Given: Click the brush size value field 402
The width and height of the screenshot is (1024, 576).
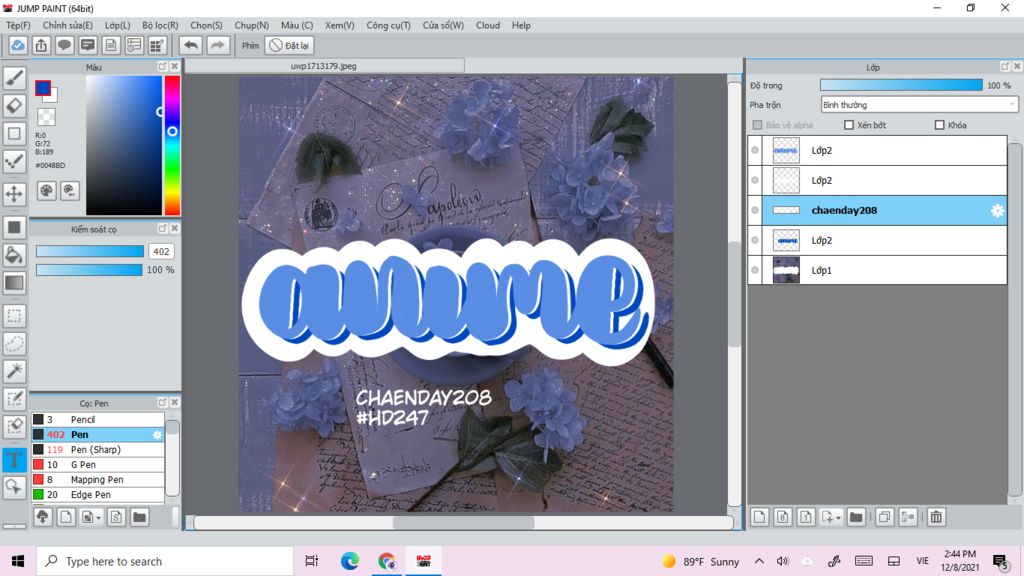Looking at the screenshot, I should click(x=161, y=251).
